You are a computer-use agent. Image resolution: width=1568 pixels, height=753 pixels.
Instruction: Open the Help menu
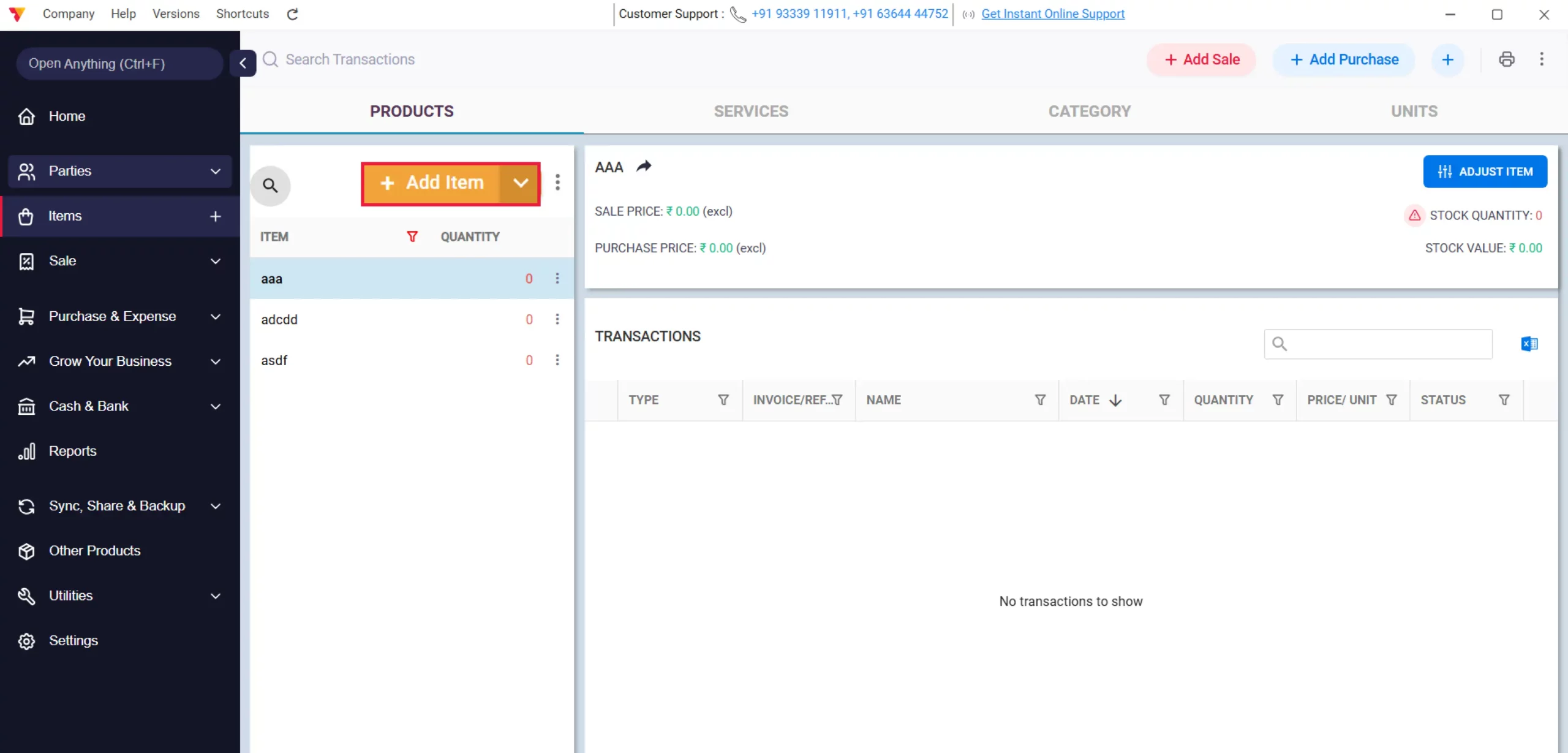coord(123,13)
